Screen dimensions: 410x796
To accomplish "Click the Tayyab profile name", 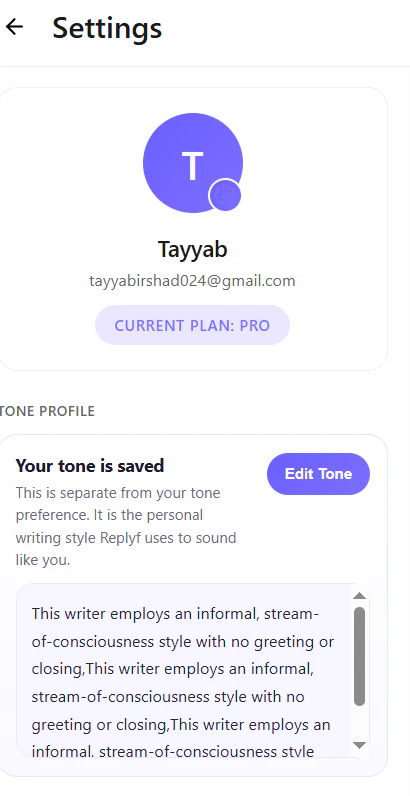I will [x=192, y=249].
